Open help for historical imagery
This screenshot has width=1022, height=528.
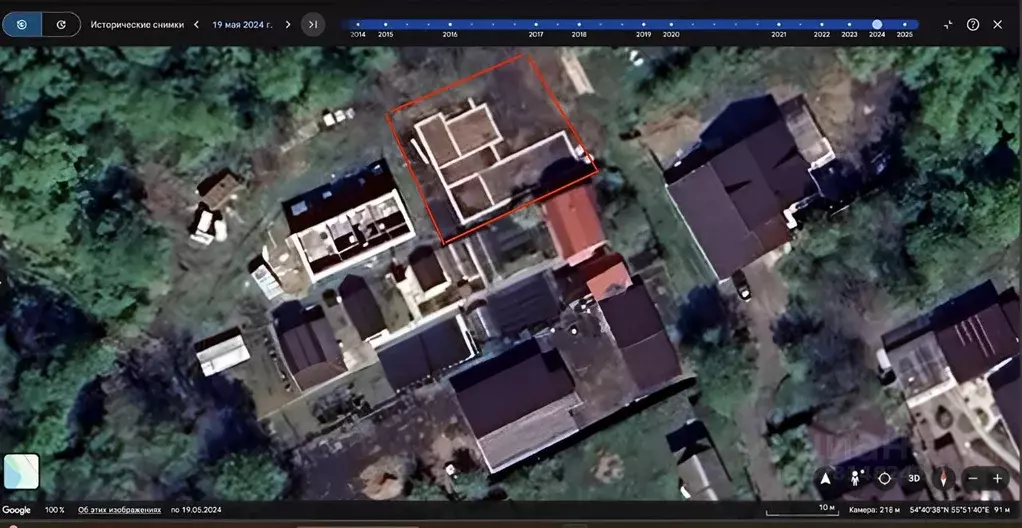pyautogui.click(x=972, y=24)
